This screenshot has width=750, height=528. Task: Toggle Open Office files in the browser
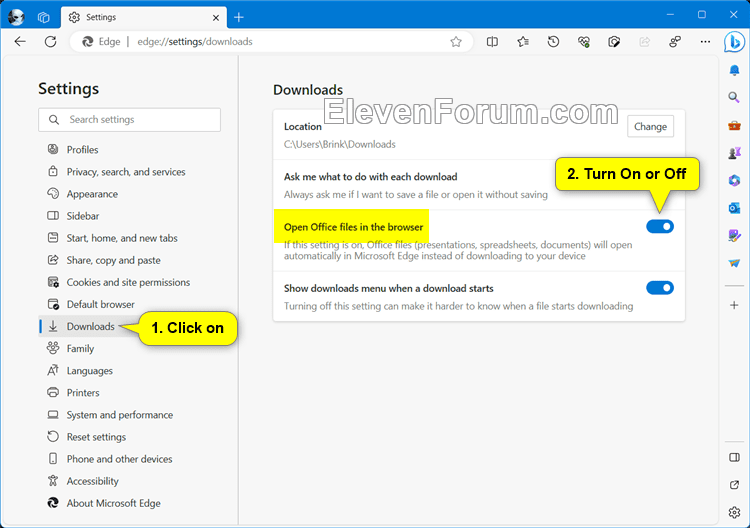(660, 226)
